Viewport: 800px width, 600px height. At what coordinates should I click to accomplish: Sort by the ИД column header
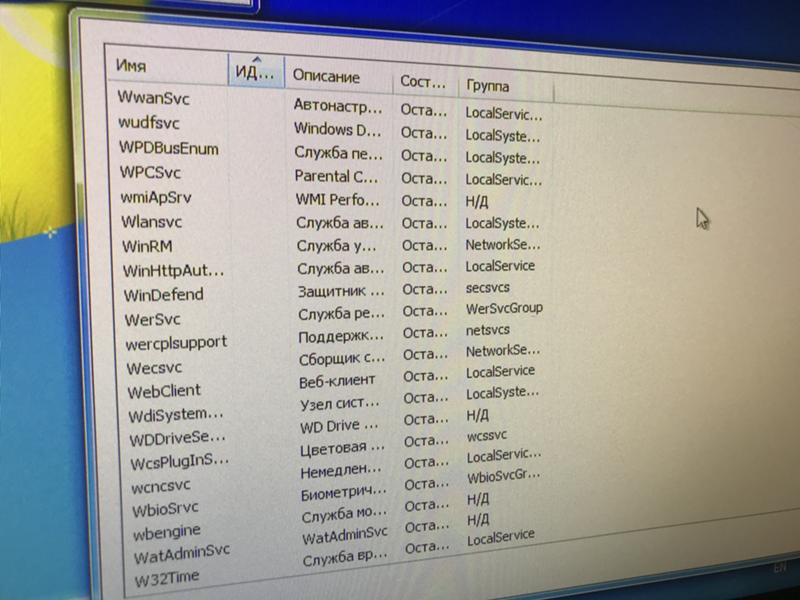click(256, 71)
